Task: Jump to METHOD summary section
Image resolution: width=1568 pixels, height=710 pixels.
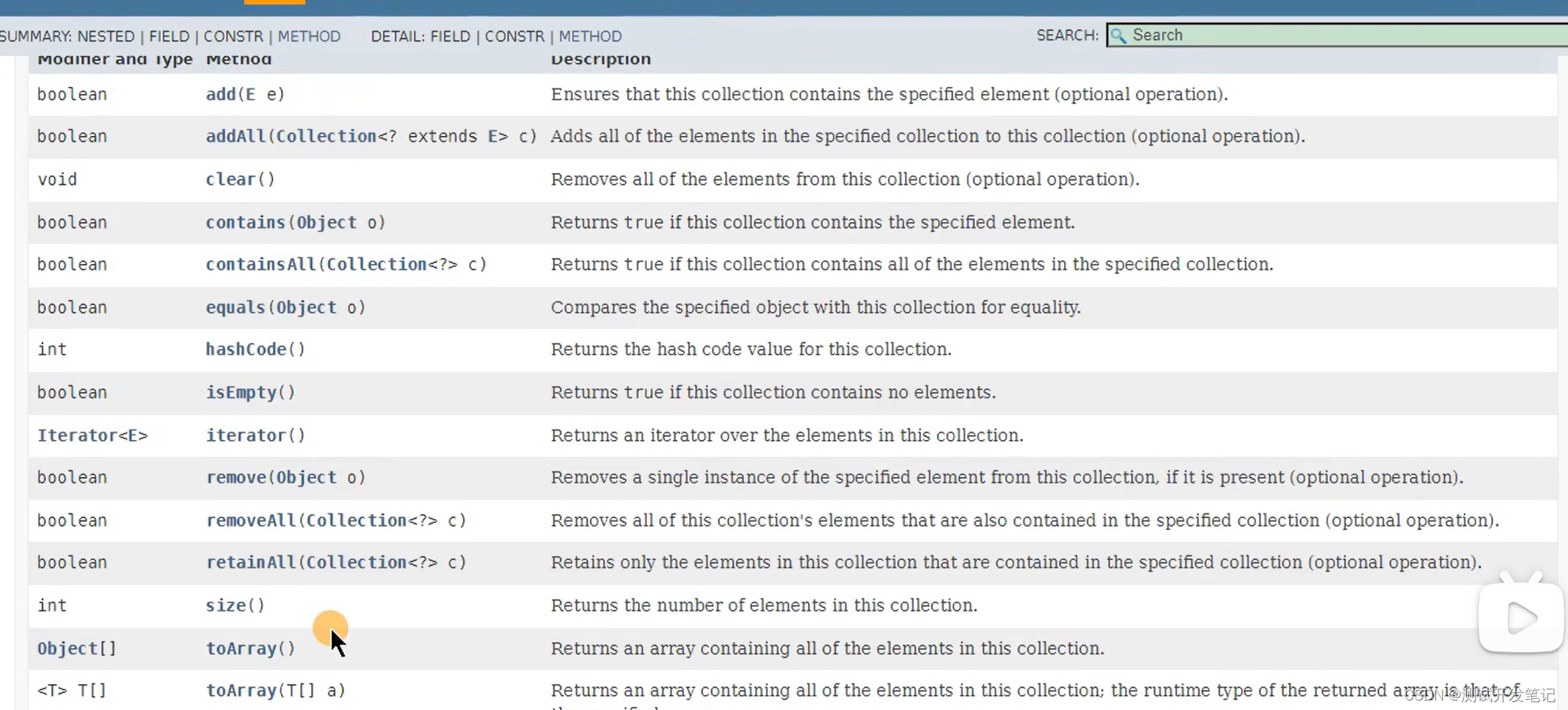Action: click(309, 36)
